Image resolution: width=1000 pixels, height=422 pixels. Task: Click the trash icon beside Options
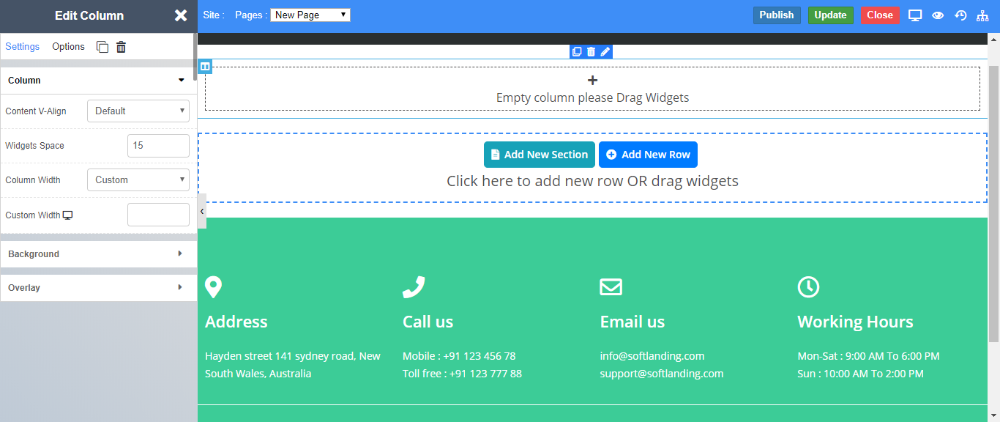click(121, 47)
